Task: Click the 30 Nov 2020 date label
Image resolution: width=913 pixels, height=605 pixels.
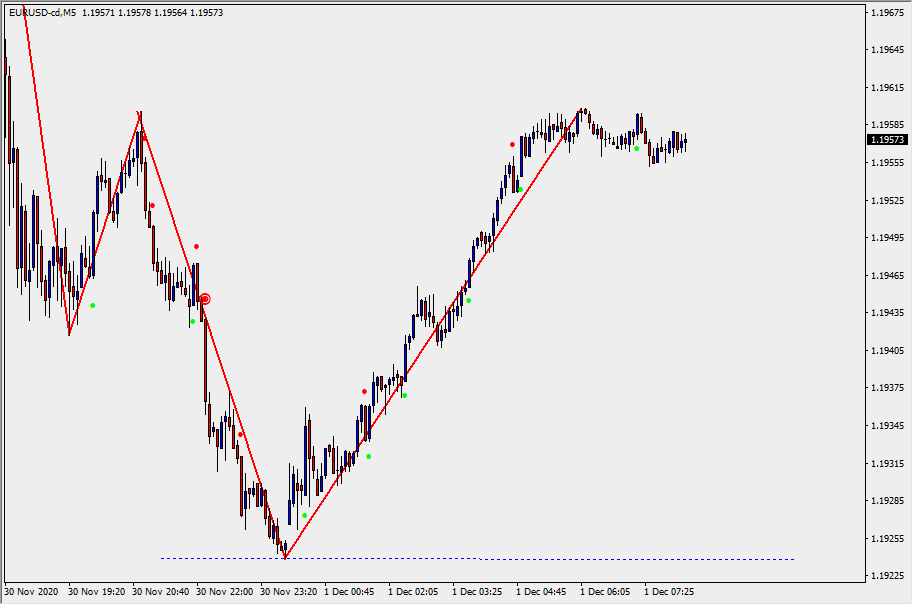Action: click(x=32, y=591)
